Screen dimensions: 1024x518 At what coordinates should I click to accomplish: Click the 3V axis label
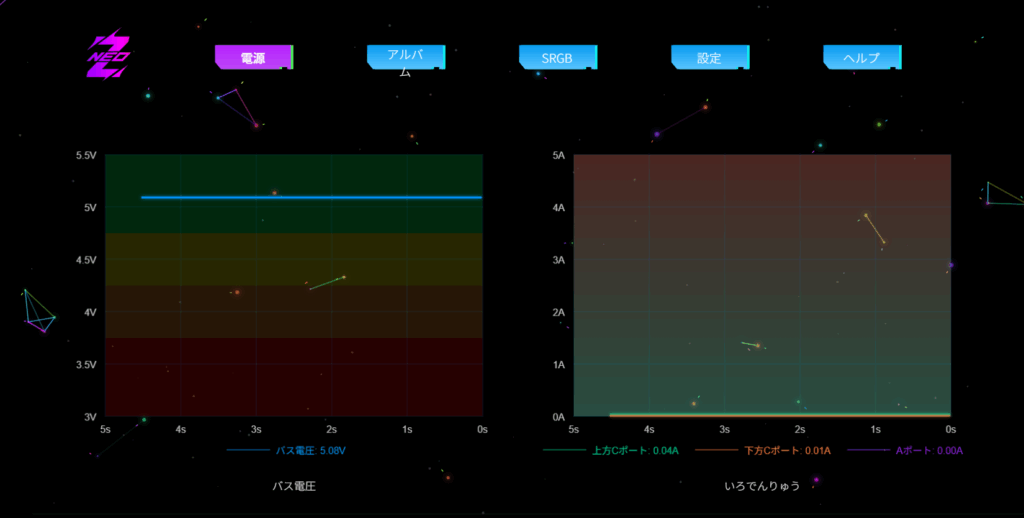(90, 417)
